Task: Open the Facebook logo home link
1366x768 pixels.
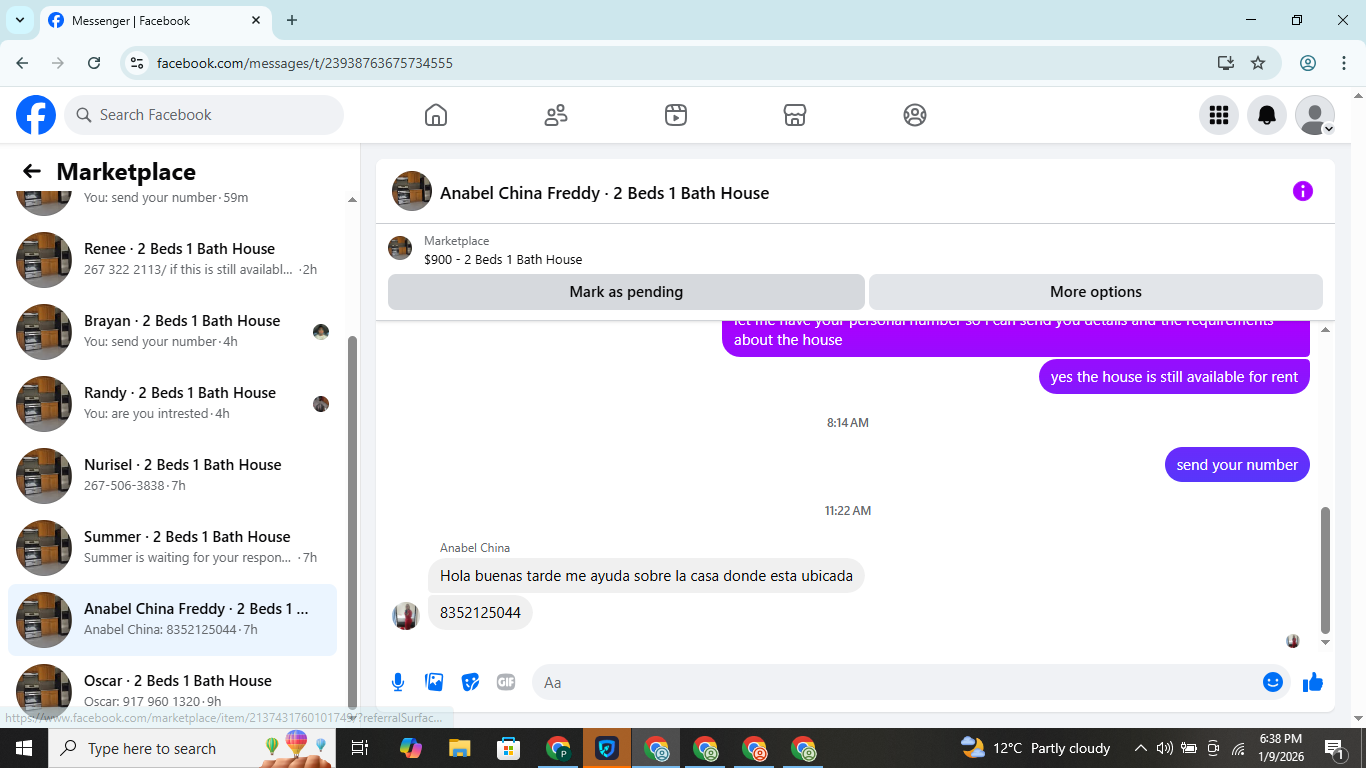Action: click(x=36, y=115)
